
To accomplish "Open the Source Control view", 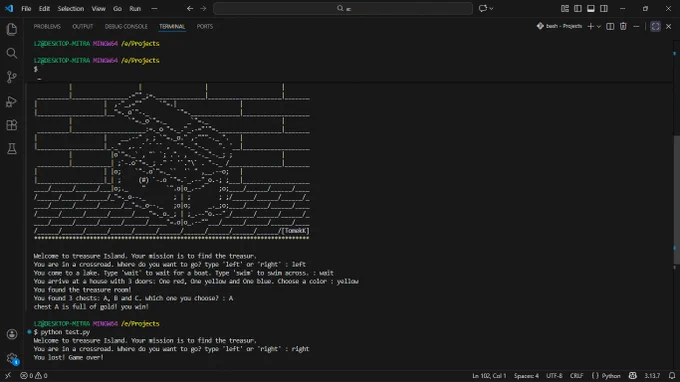I will 12,77.
